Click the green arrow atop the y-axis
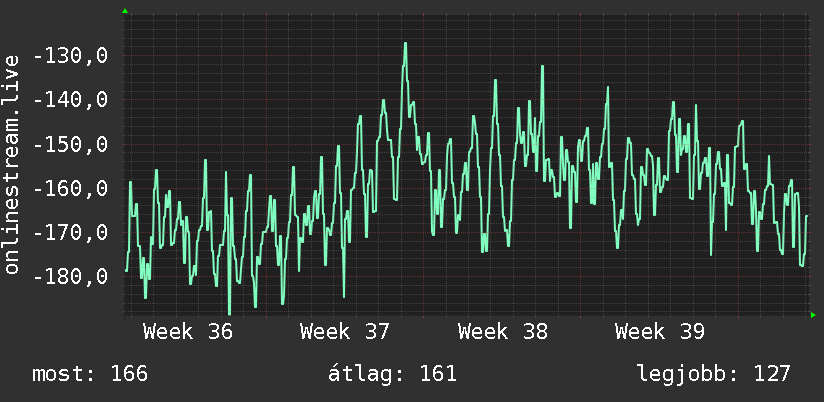Viewport: 824px width, 402px height. (125, 11)
